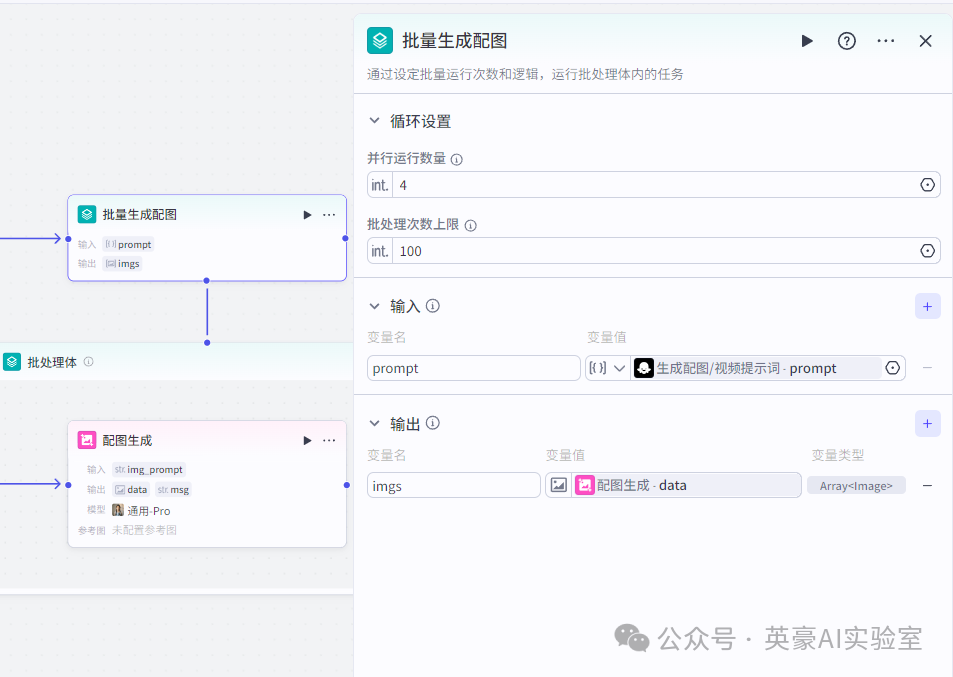Run the 配图生成 node on the canvas
Screen dimensions: 953x677
tap(307, 440)
